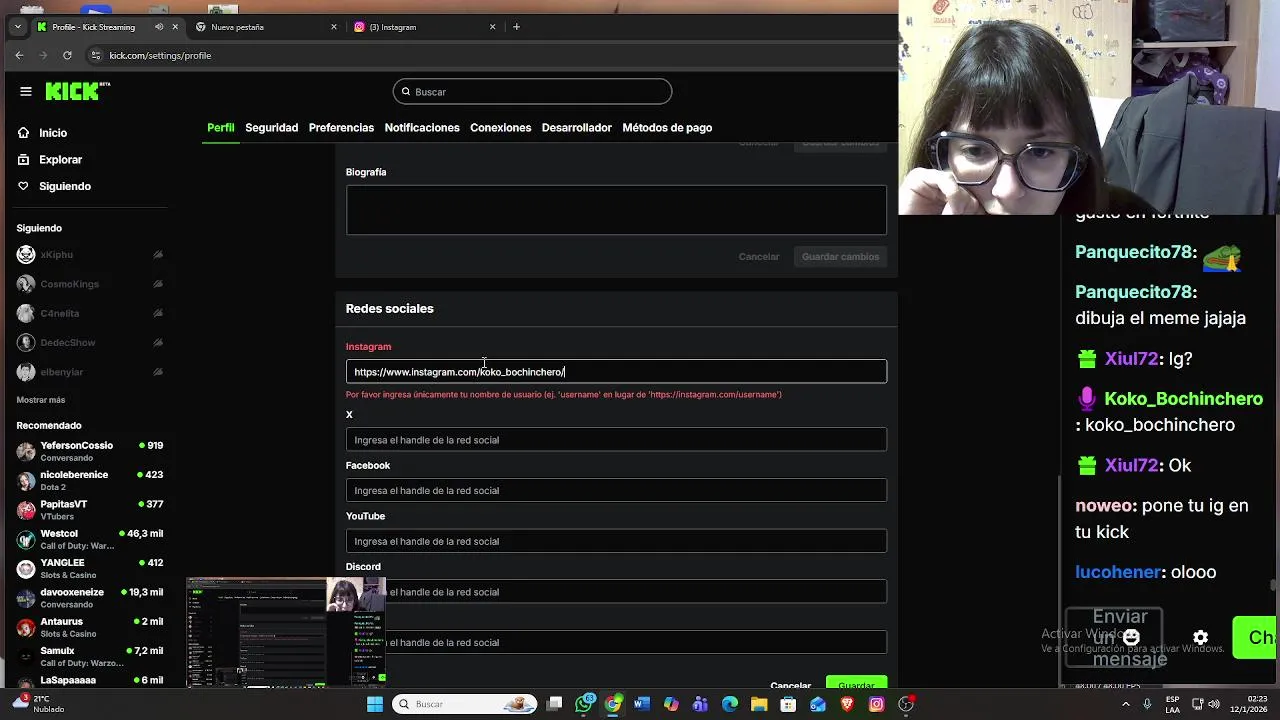Open OBS Studio from the taskbar
Image resolution: width=1280 pixels, height=720 pixels.
(906, 704)
